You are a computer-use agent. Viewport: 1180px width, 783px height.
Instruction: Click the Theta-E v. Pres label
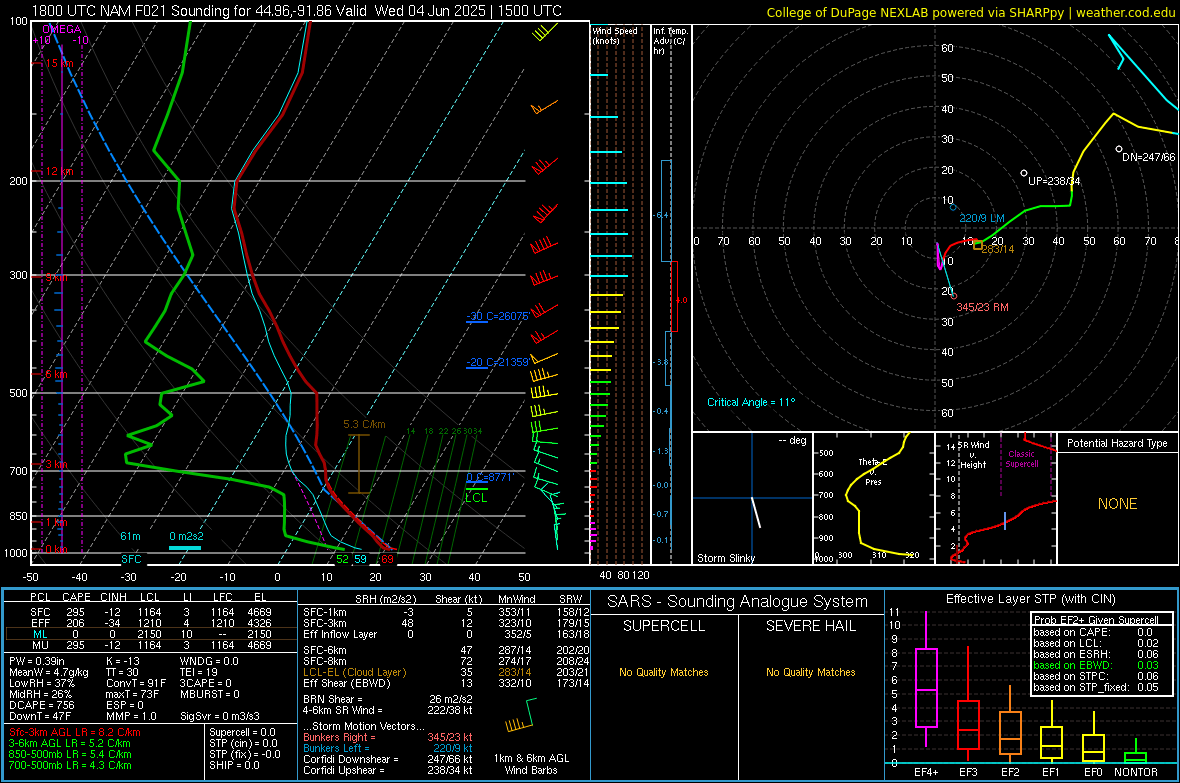pos(873,472)
